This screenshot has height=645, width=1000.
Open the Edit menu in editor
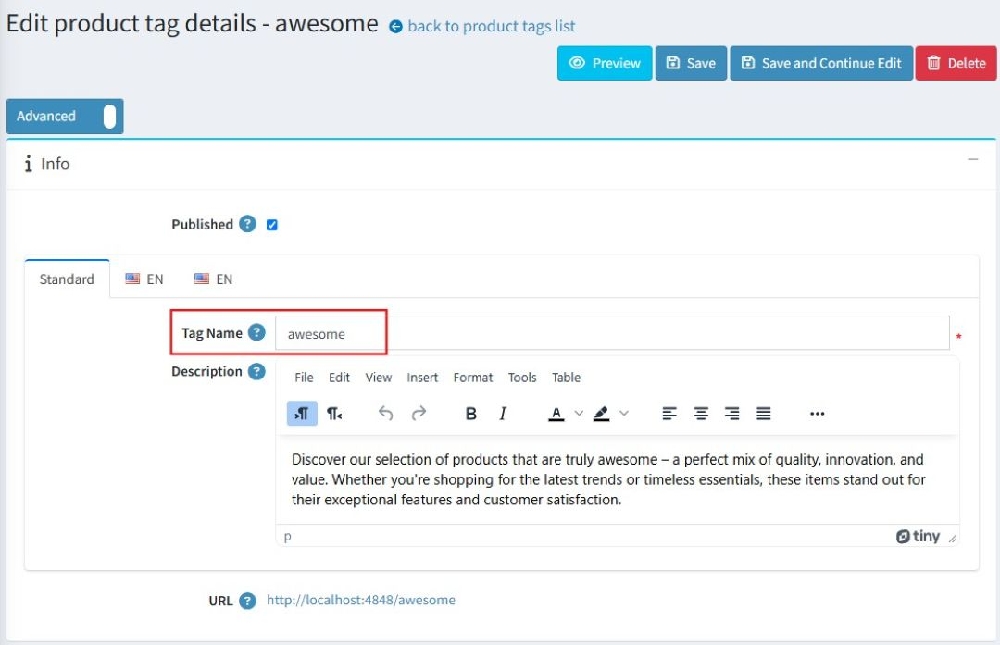339,377
